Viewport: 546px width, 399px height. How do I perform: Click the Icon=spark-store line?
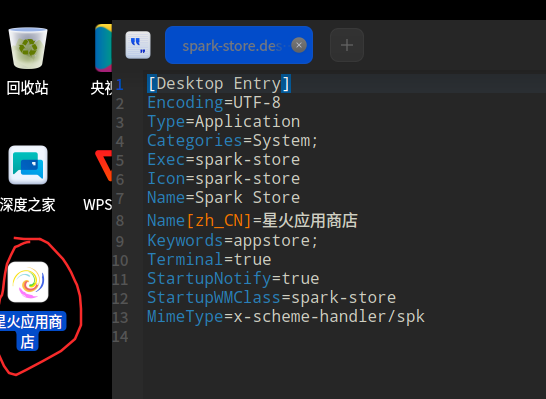point(223,179)
